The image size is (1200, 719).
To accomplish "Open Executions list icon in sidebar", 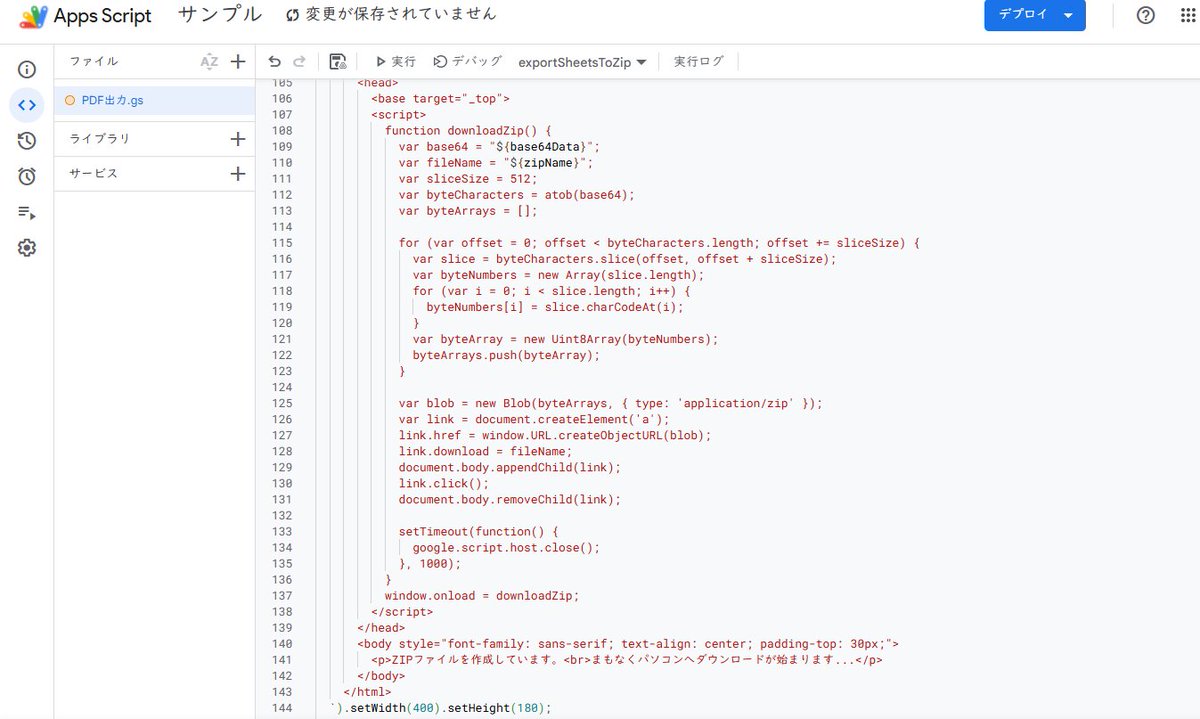I will (x=27, y=212).
